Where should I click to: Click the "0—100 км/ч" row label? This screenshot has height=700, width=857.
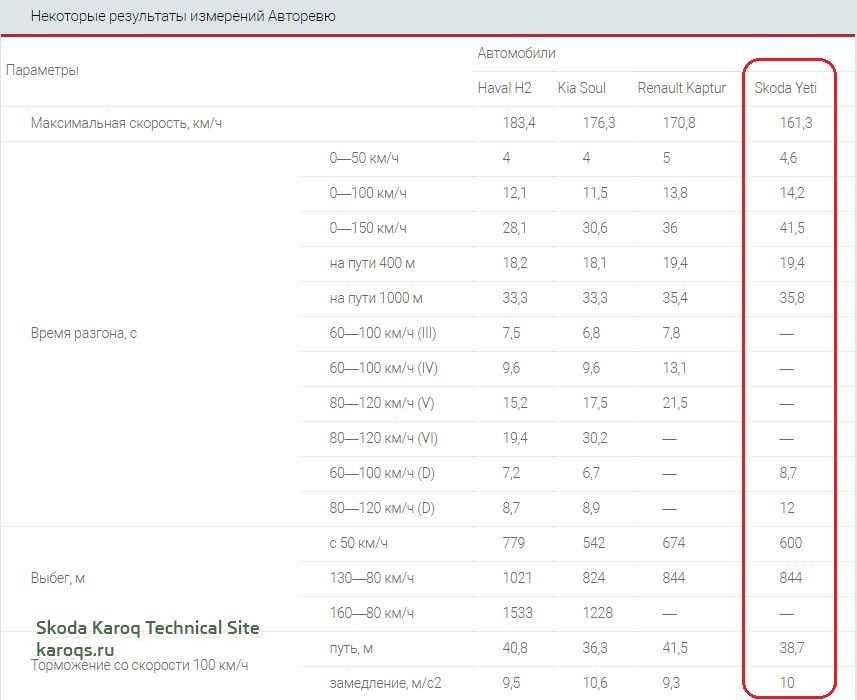pyautogui.click(x=368, y=193)
